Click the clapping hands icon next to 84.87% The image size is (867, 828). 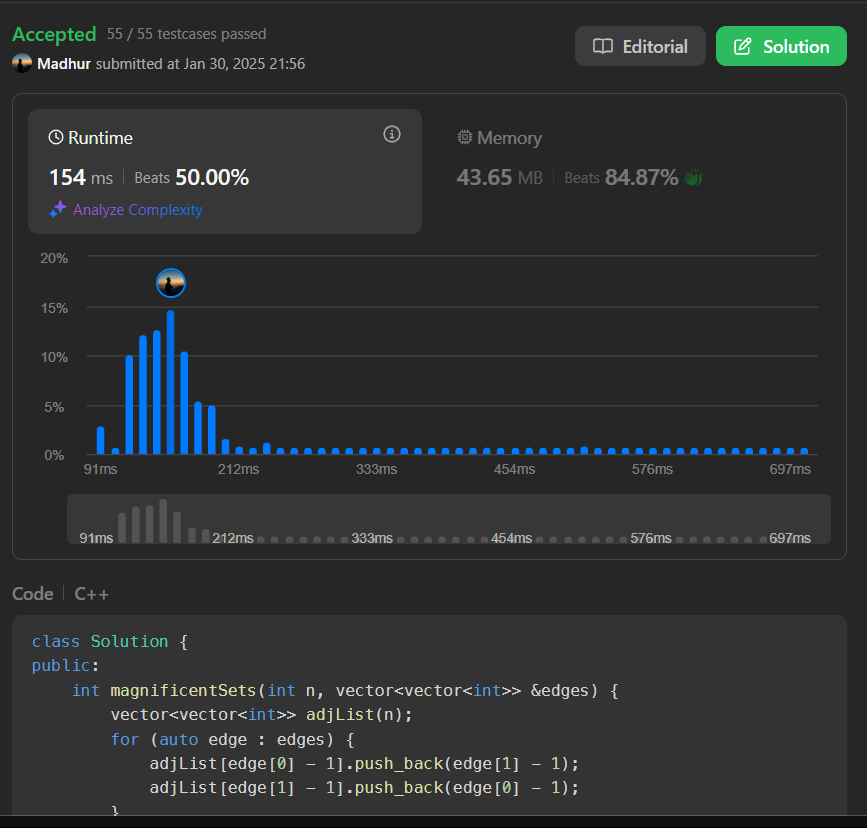(x=693, y=178)
